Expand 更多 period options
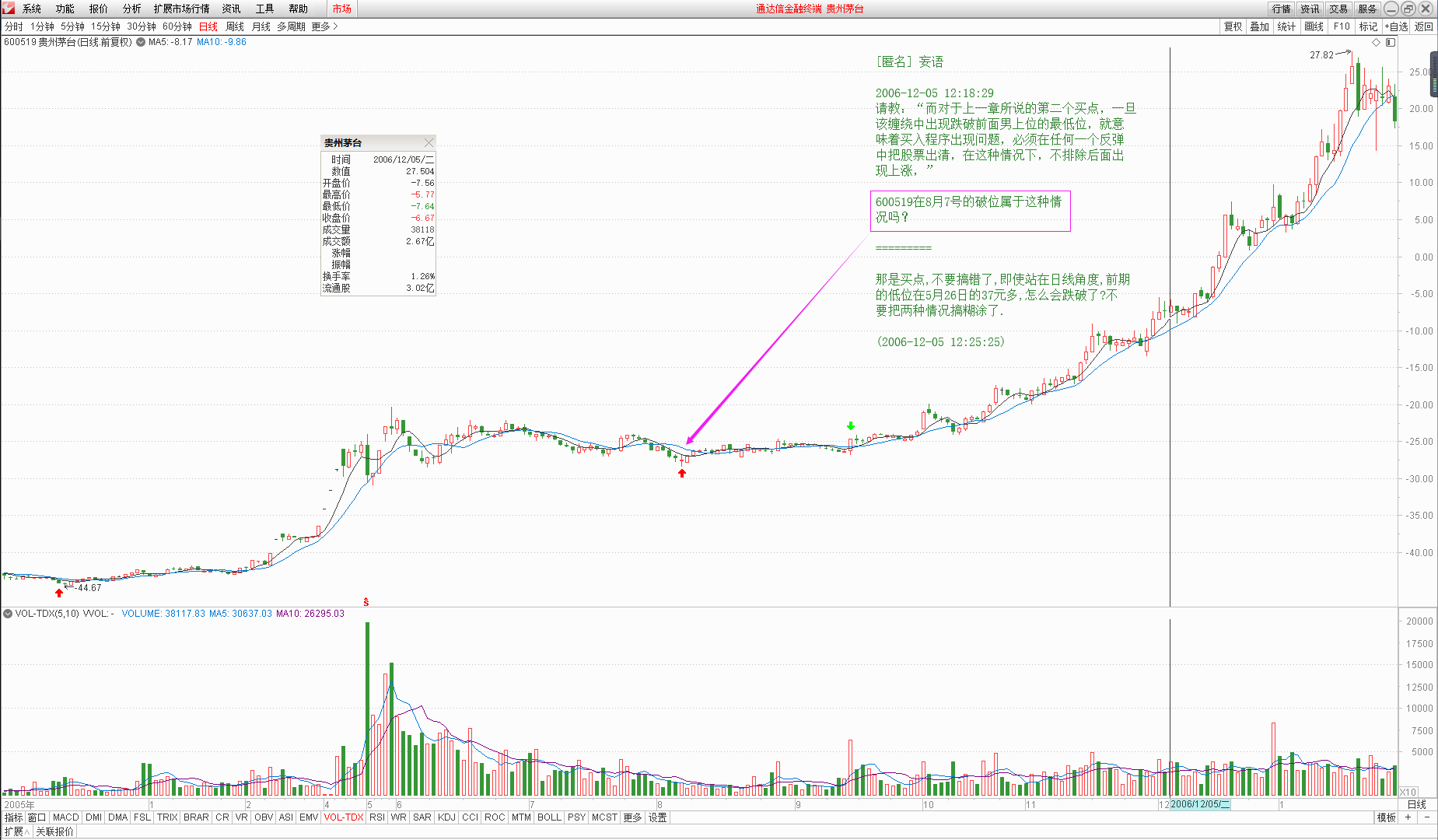Image resolution: width=1438 pixels, height=840 pixels. [x=324, y=26]
